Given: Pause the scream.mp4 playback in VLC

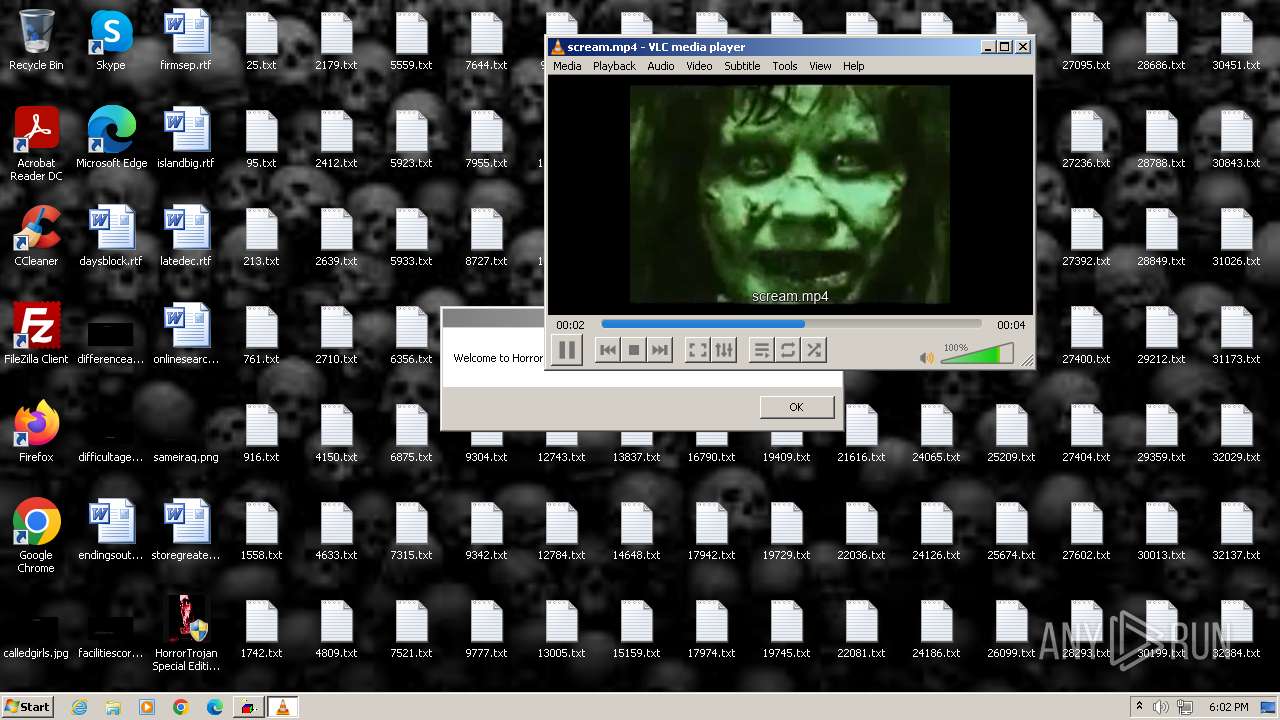Looking at the screenshot, I should pos(567,350).
